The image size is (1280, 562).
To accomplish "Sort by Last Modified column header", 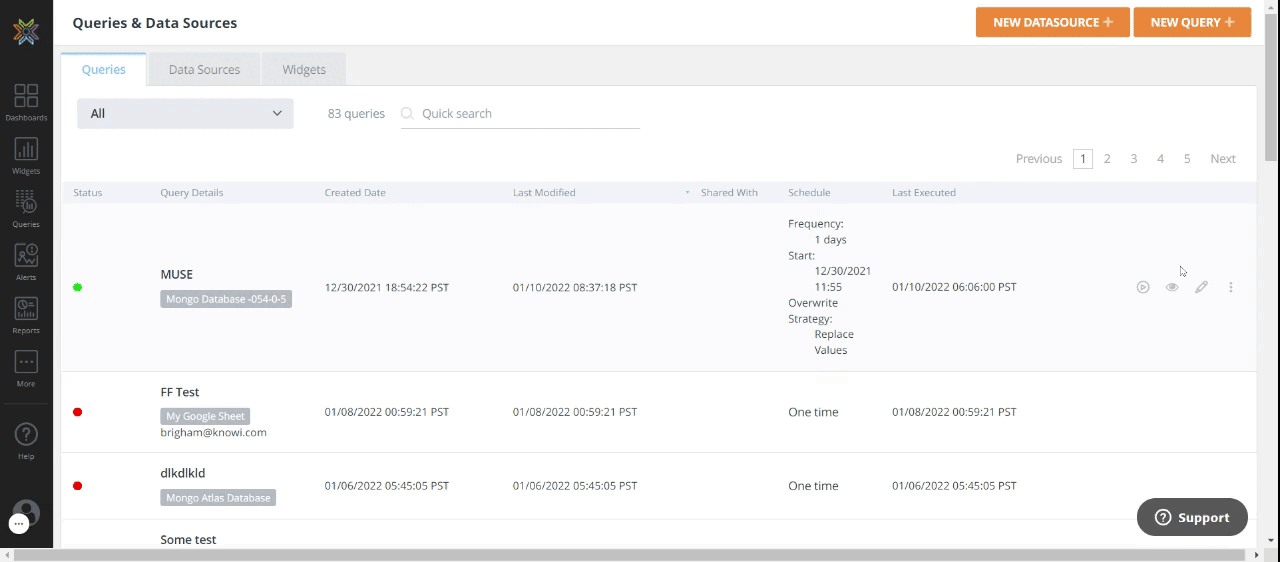I will [544, 192].
